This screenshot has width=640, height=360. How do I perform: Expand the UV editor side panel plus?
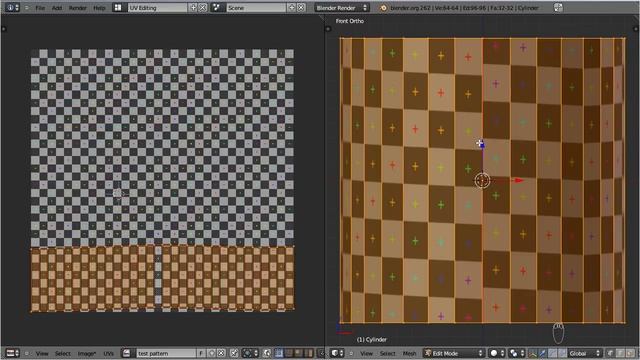pyautogui.click(x=4, y=29)
